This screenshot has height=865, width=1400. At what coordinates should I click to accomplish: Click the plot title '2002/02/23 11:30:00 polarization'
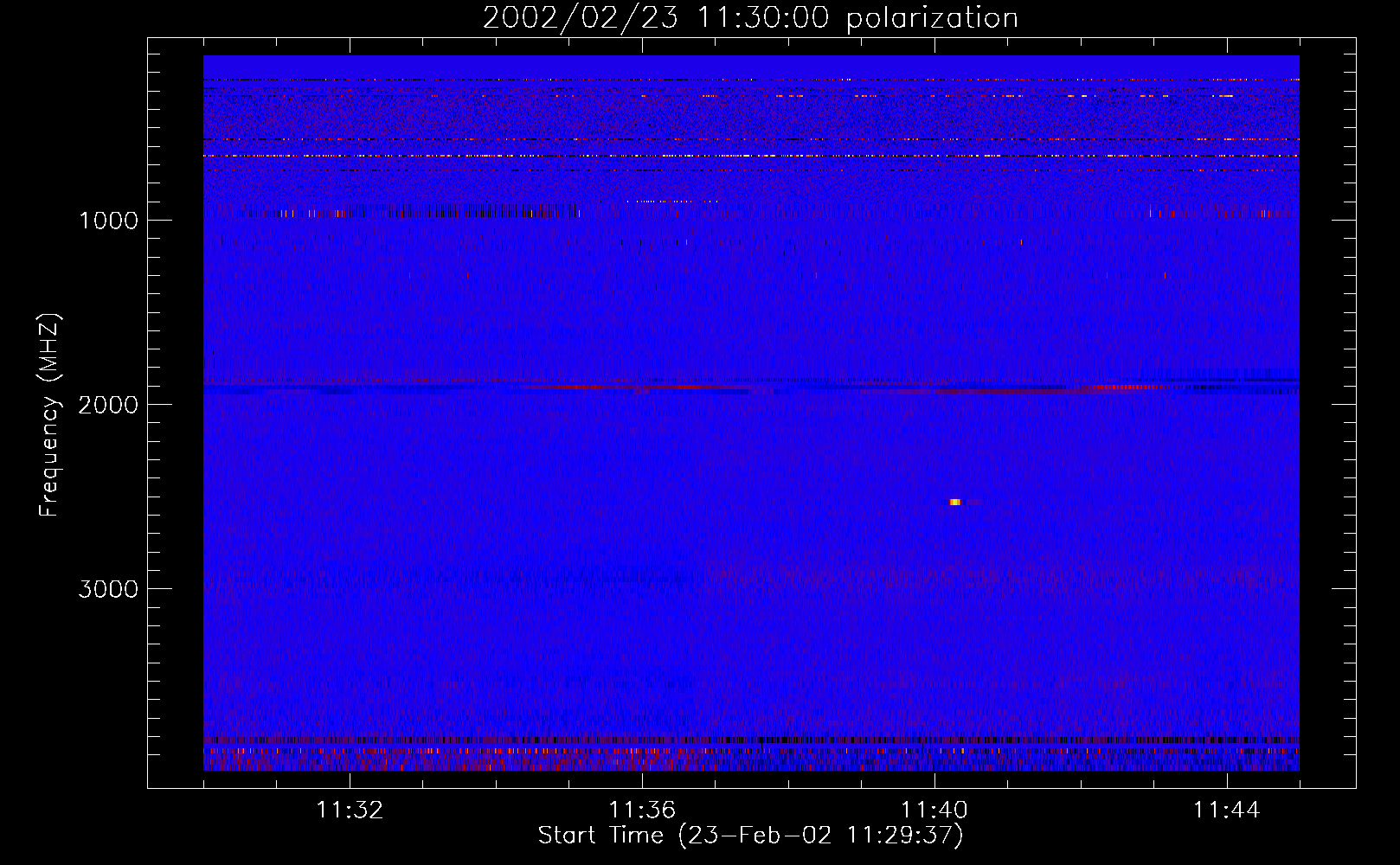tap(750, 18)
